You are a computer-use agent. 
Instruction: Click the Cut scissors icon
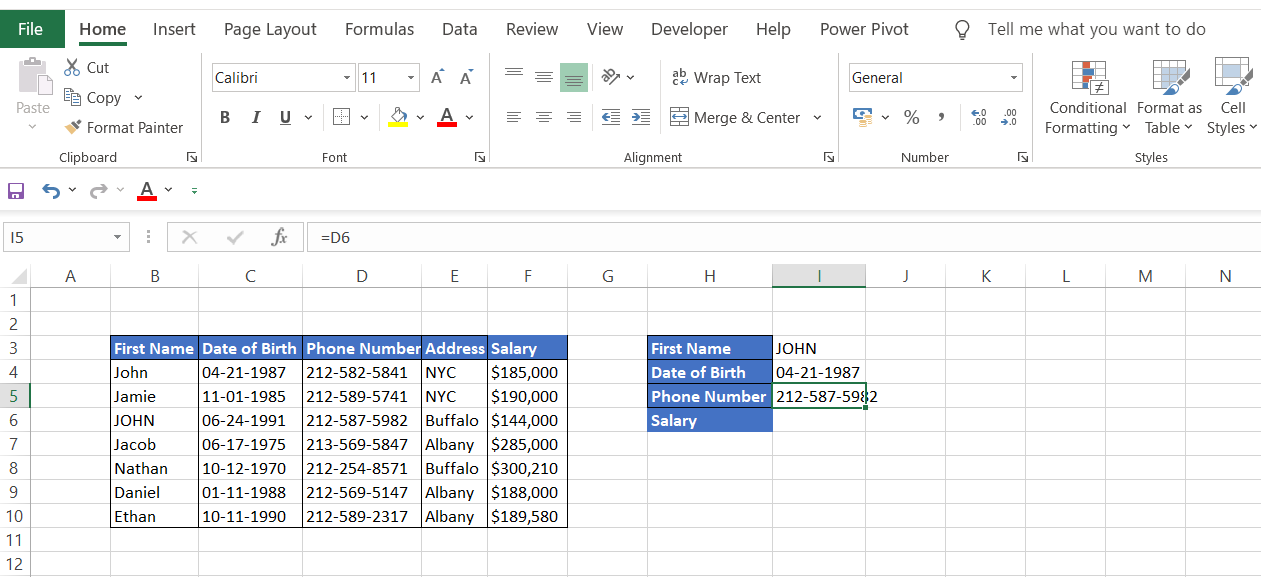point(72,68)
